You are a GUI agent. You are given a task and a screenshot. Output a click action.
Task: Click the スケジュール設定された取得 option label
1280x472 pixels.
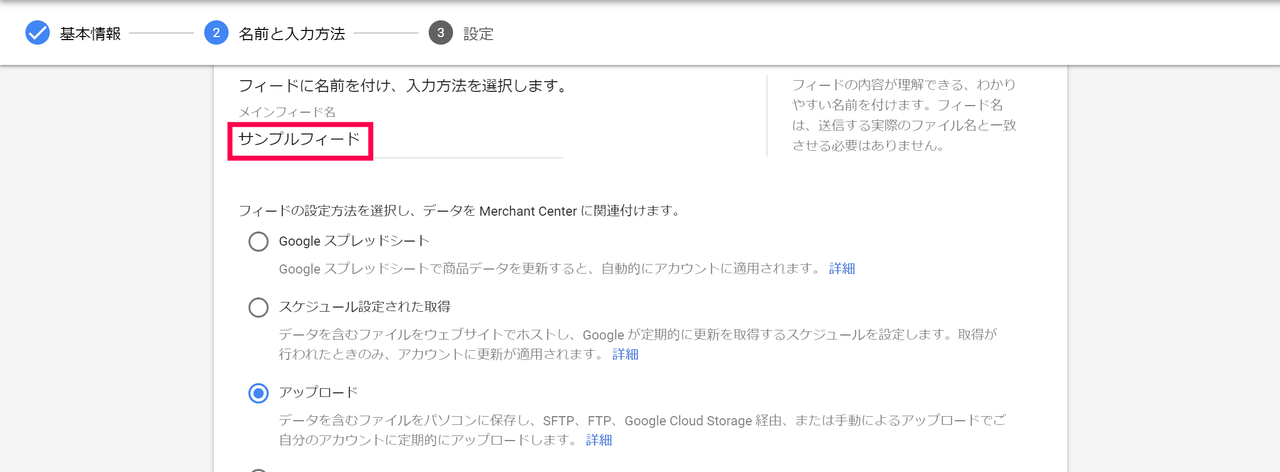pyautogui.click(x=357, y=306)
